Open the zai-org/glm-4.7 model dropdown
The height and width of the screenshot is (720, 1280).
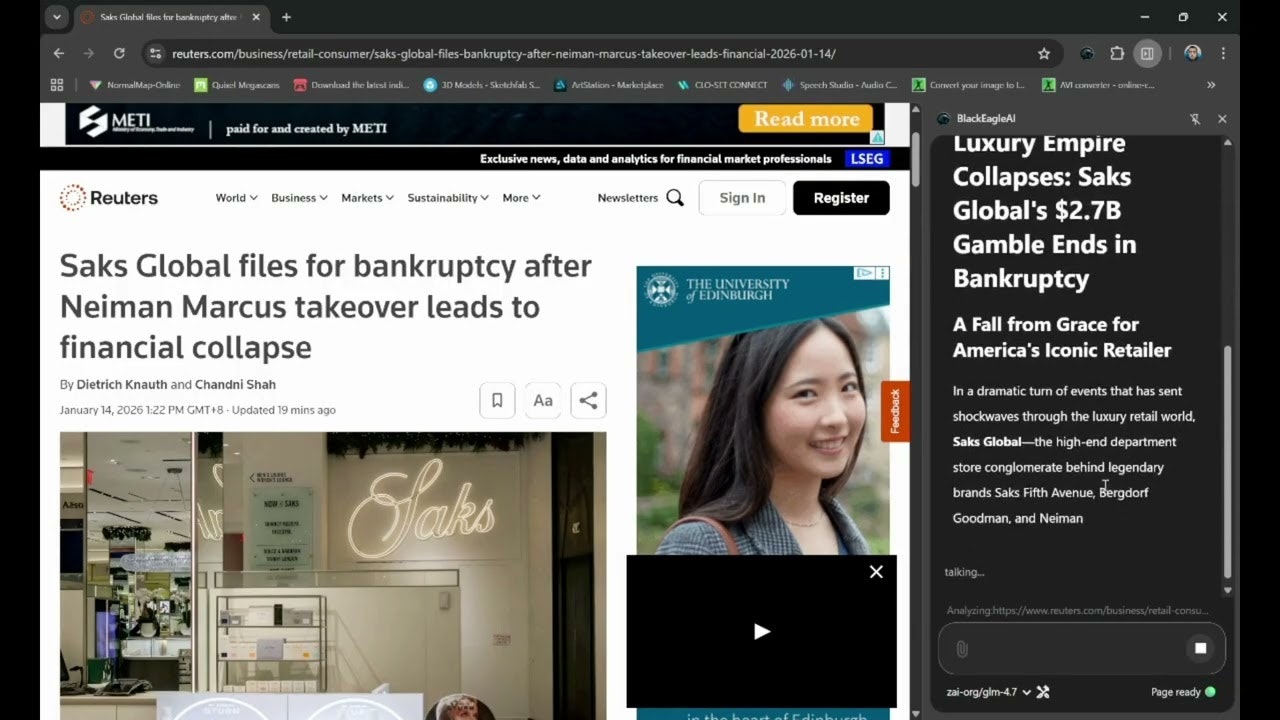click(x=988, y=692)
